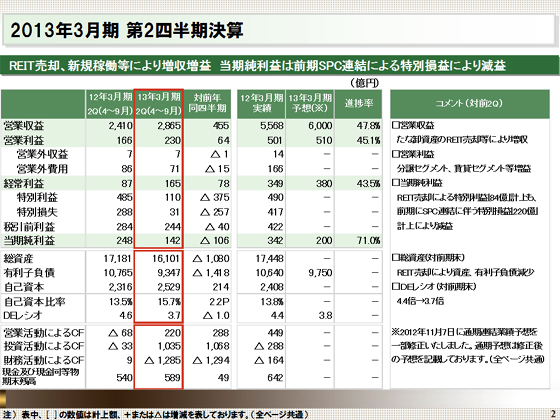This screenshot has width=560, height=420.
Task: Click the 自己資本比率 row label
Action: pyautogui.click(x=34, y=301)
